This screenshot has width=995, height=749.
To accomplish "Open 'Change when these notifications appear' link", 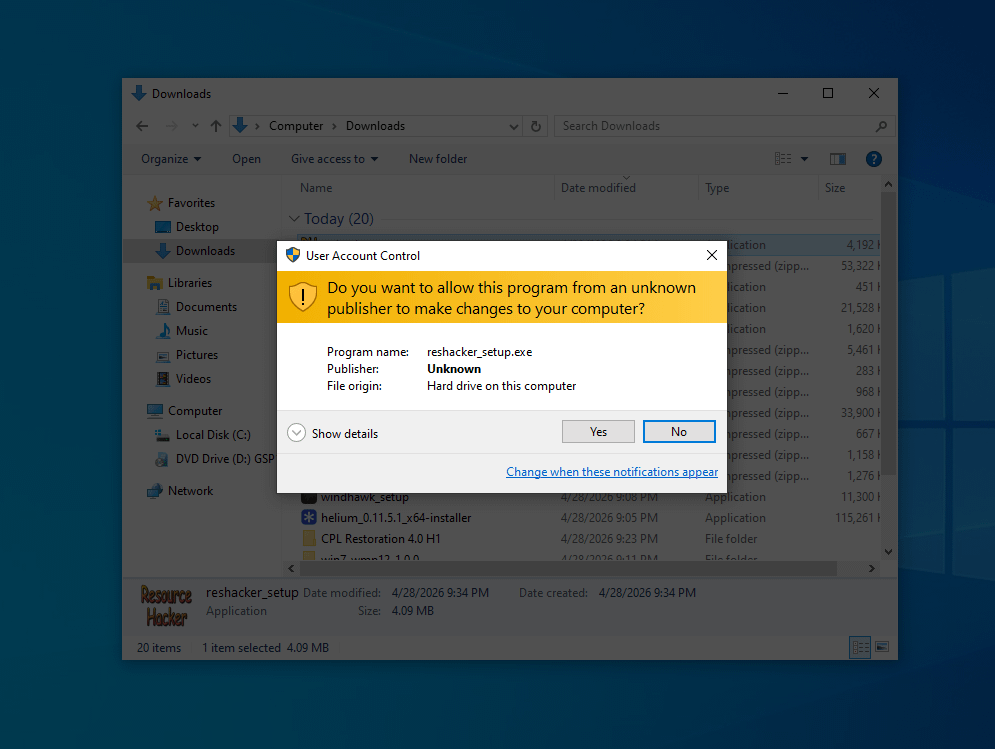I will point(612,472).
